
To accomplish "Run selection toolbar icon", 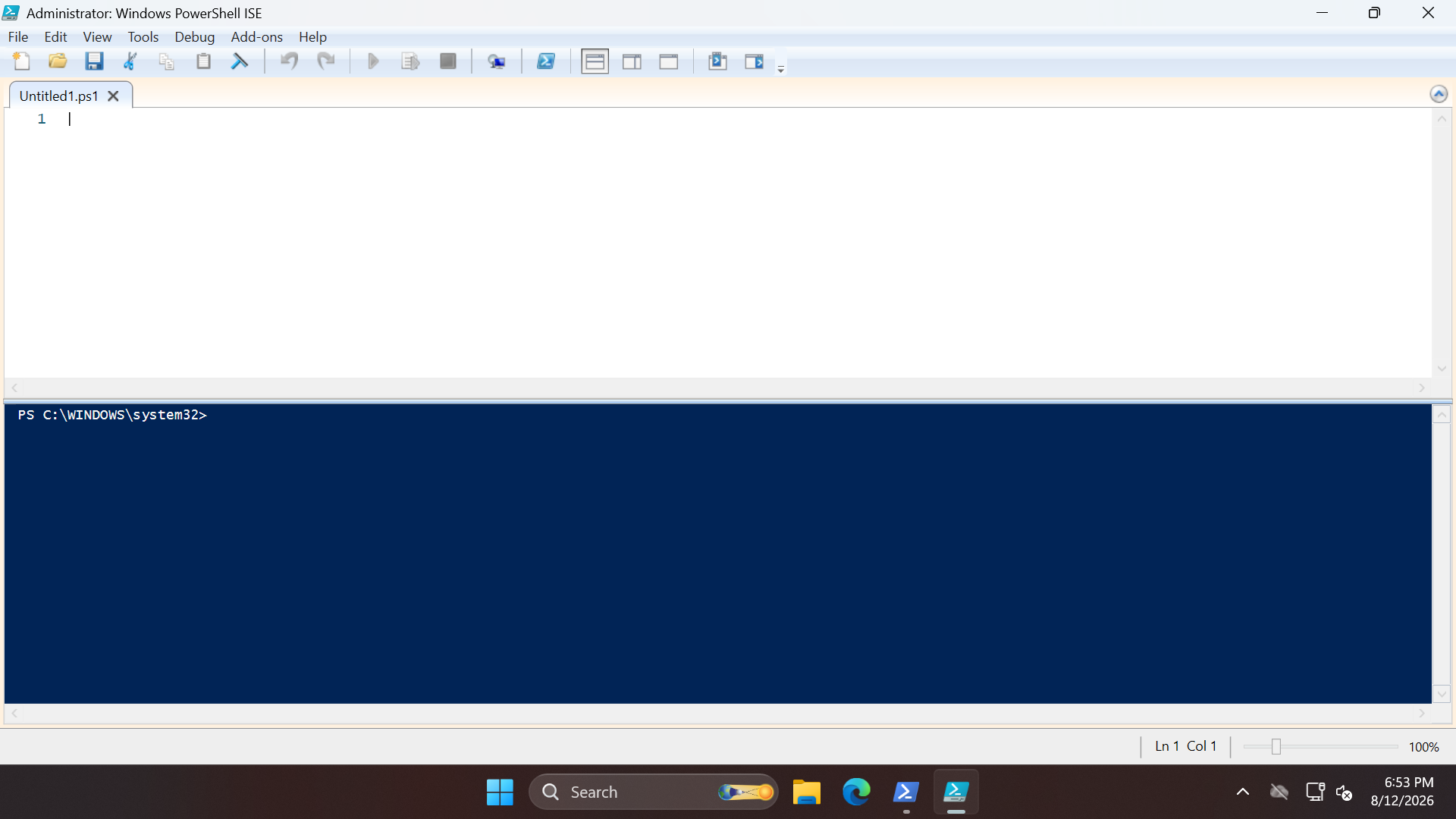I will pos(410,61).
